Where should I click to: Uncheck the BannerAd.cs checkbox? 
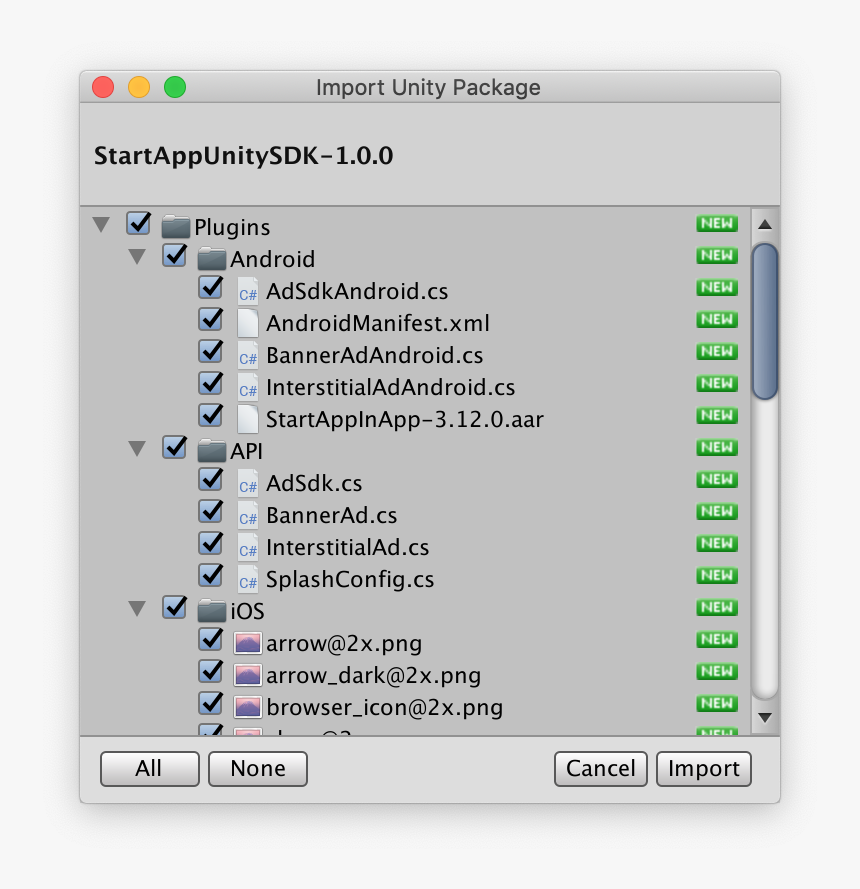click(210, 511)
